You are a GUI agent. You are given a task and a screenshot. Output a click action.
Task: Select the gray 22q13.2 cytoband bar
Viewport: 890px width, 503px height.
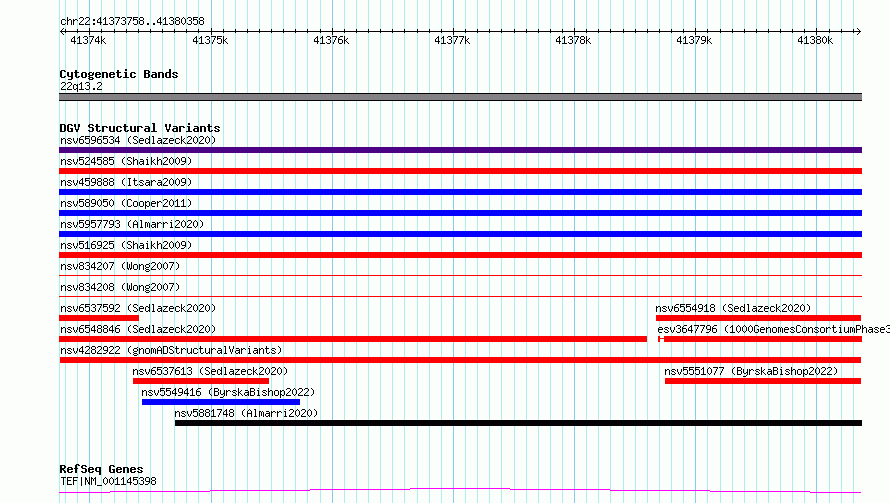pyautogui.click(x=460, y=97)
